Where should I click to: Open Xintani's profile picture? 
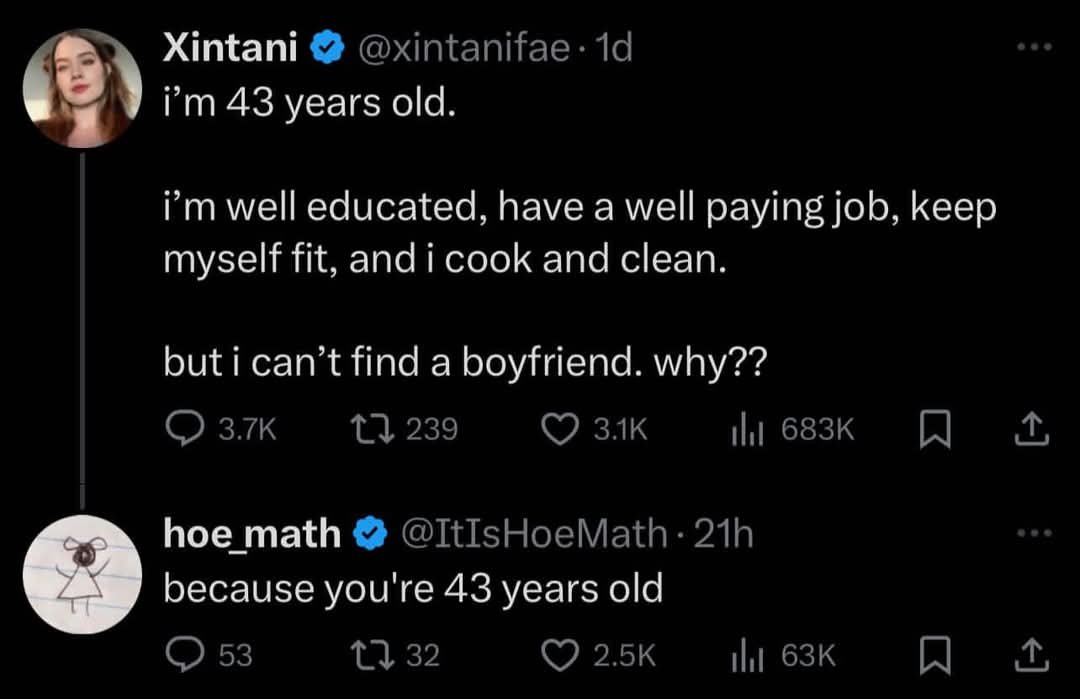82,88
